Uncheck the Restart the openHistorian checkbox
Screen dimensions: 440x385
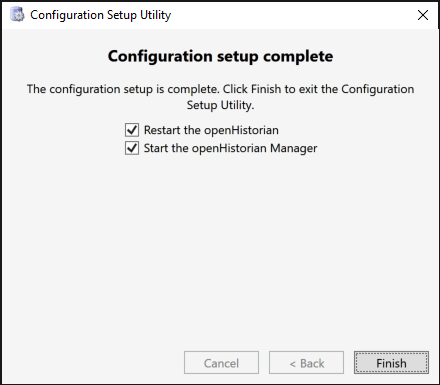pos(132,130)
